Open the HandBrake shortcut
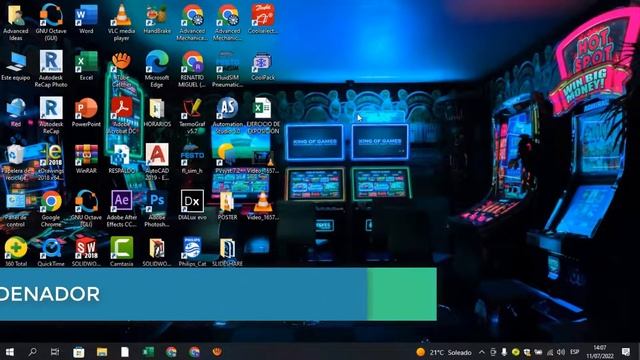Viewport: 640px width, 360px height. [157, 19]
